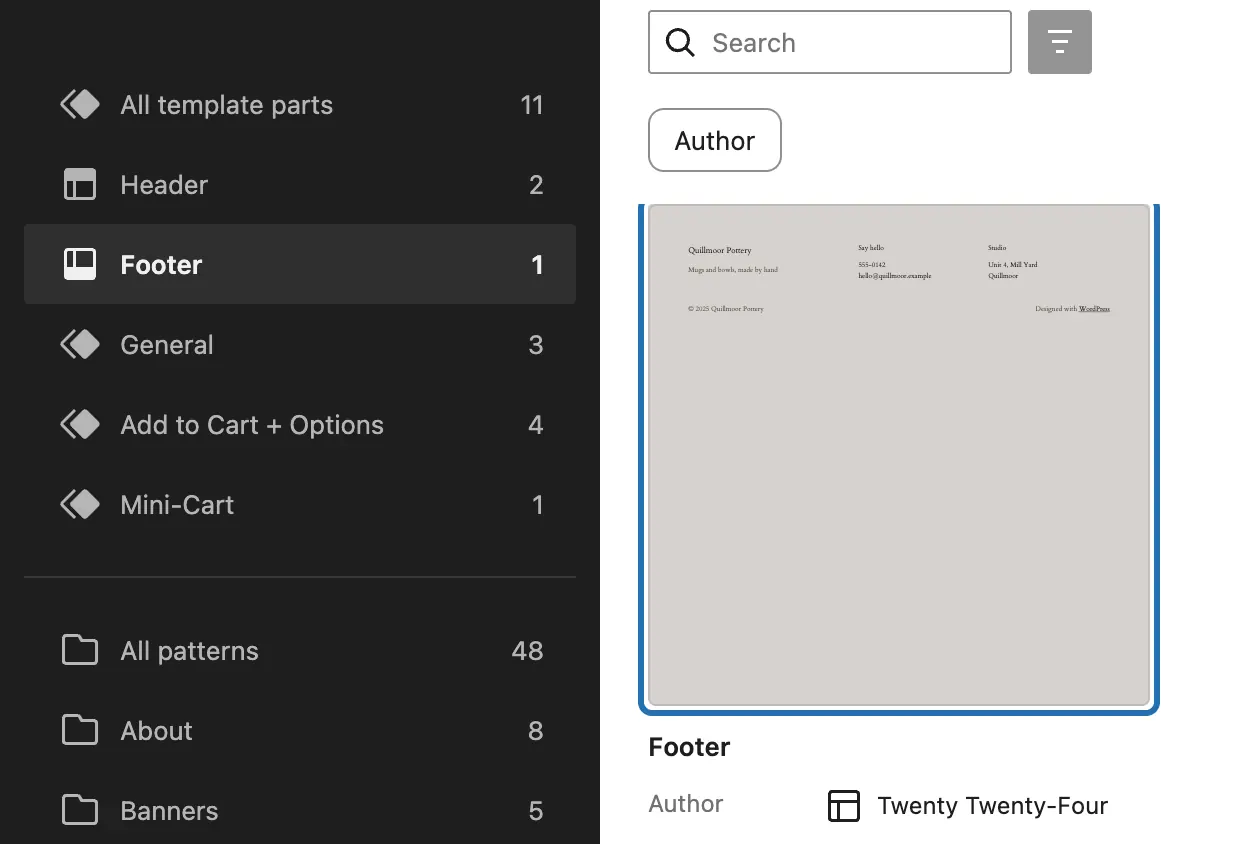Click the WordPress link in footer preview
This screenshot has width=1240, height=844.
coord(1094,309)
